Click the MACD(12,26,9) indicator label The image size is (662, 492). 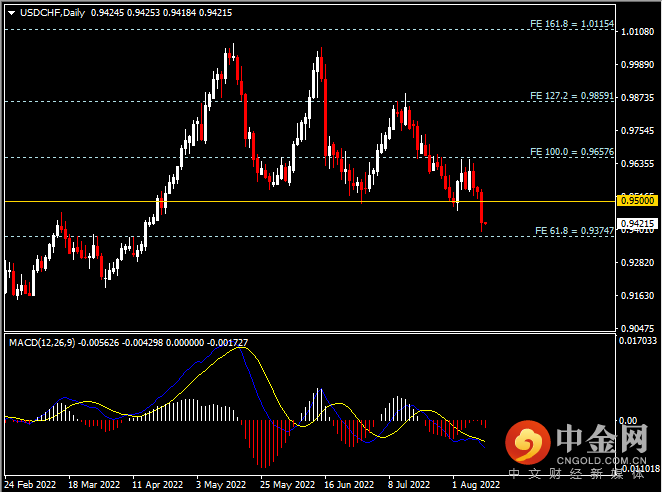tap(42, 342)
